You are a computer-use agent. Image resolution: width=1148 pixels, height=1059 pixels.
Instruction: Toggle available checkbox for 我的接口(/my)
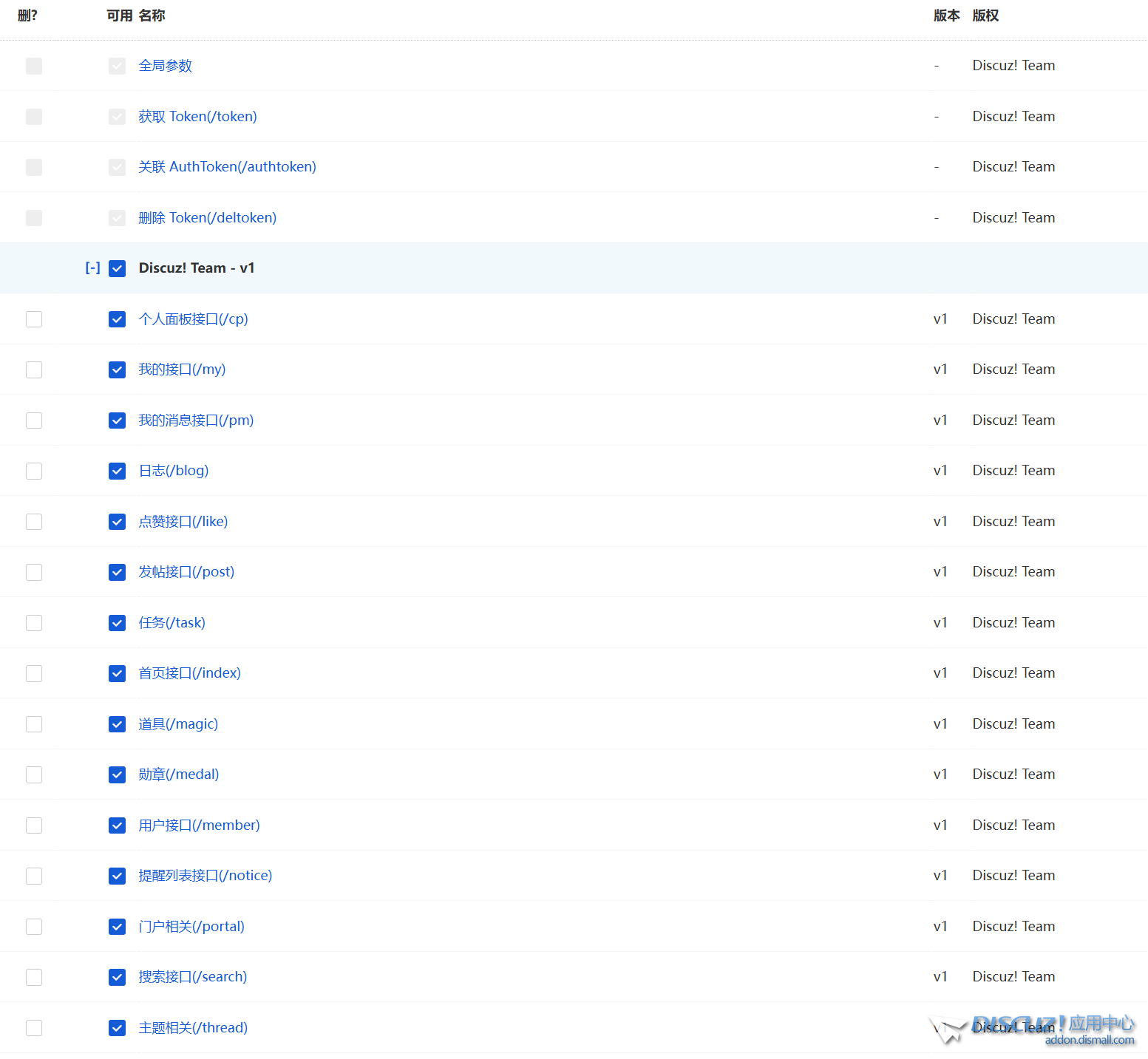click(x=117, y=370)
